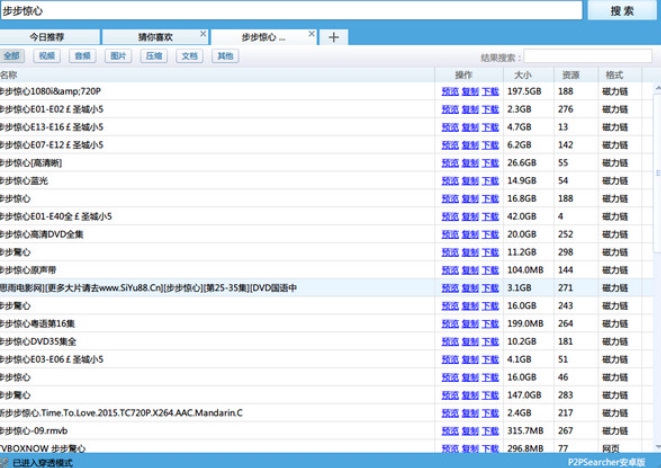Show only 压缩 archive results
The width and height of the screenshot is (661, 468).
pyautogui.click(x=153, y=57)
